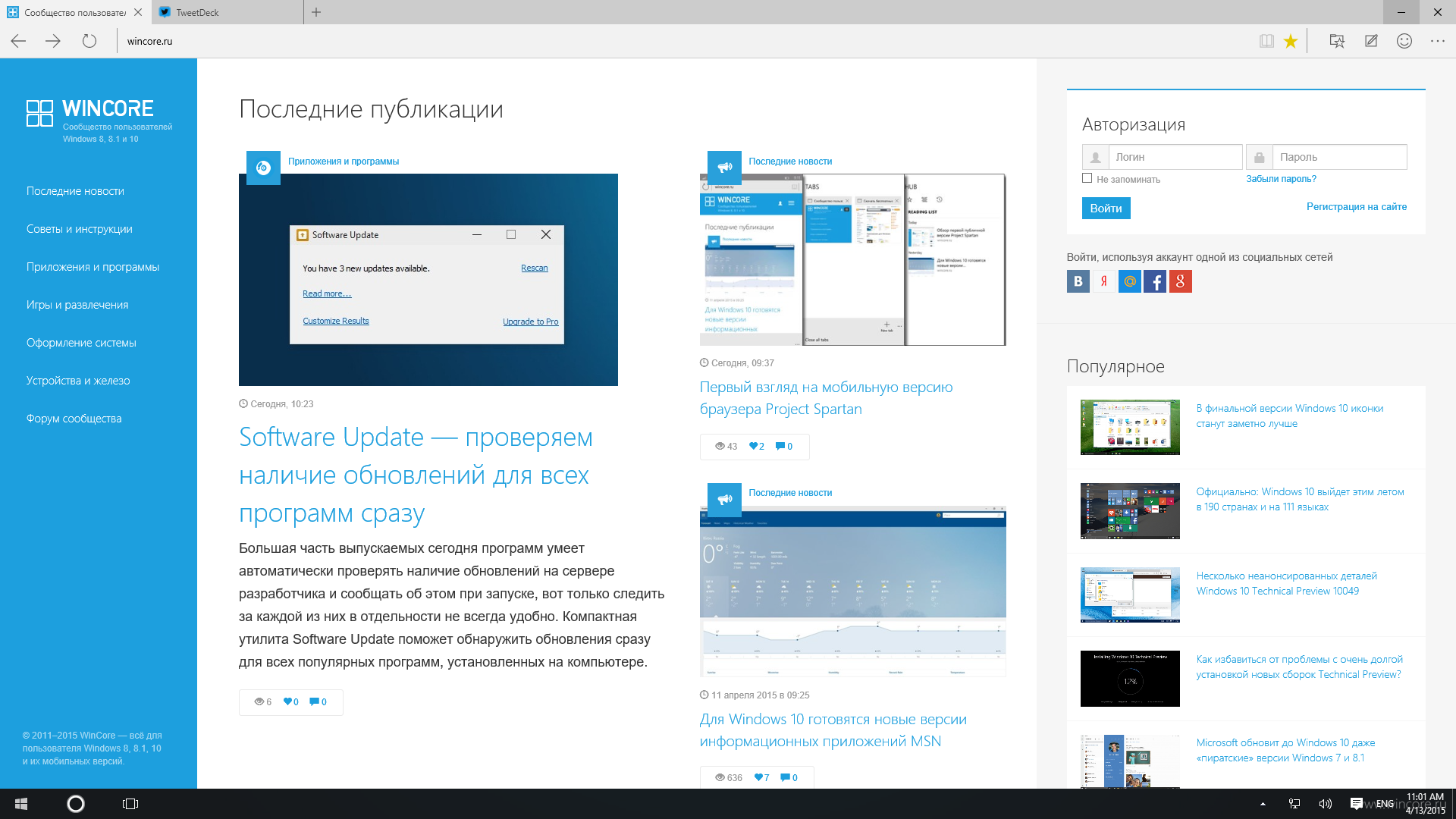
Task: Click the smiley feedback icon
Action: 1404,41
